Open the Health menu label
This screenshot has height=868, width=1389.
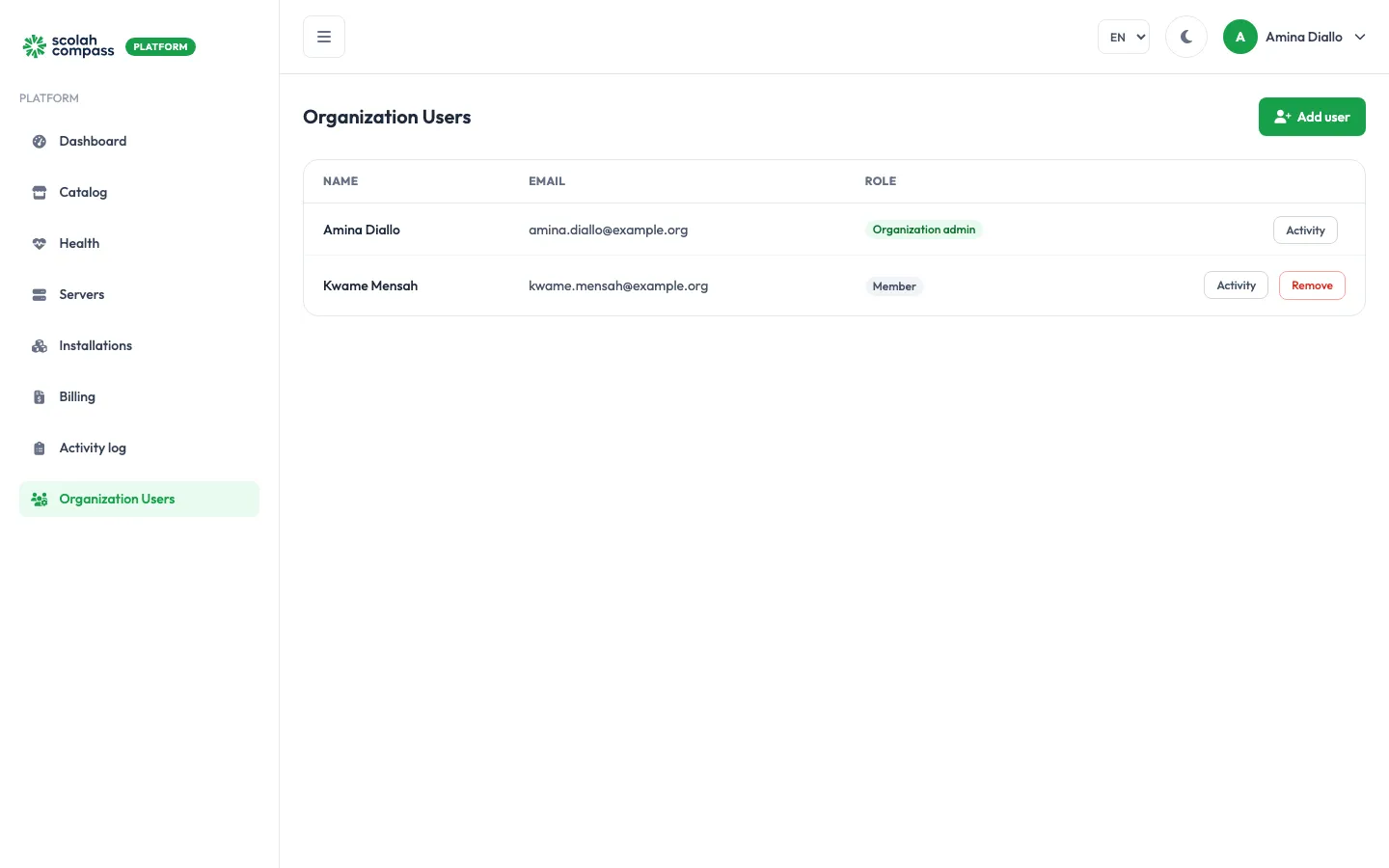point(79,244)
